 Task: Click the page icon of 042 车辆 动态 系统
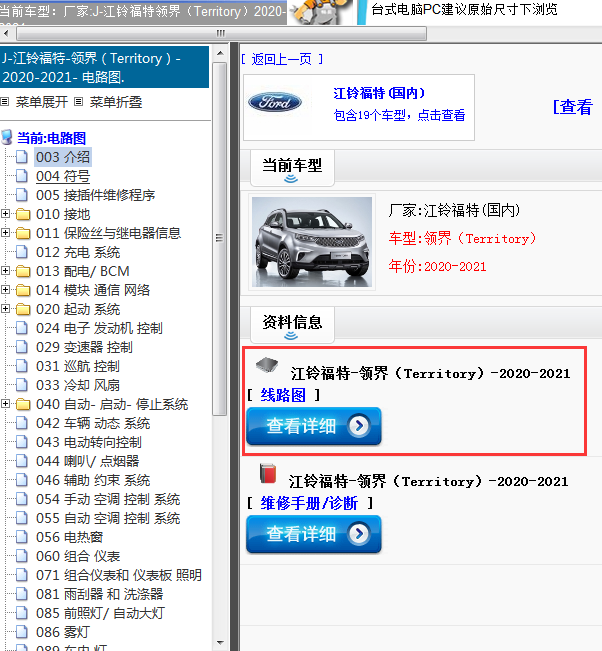(x=22, y=423)
